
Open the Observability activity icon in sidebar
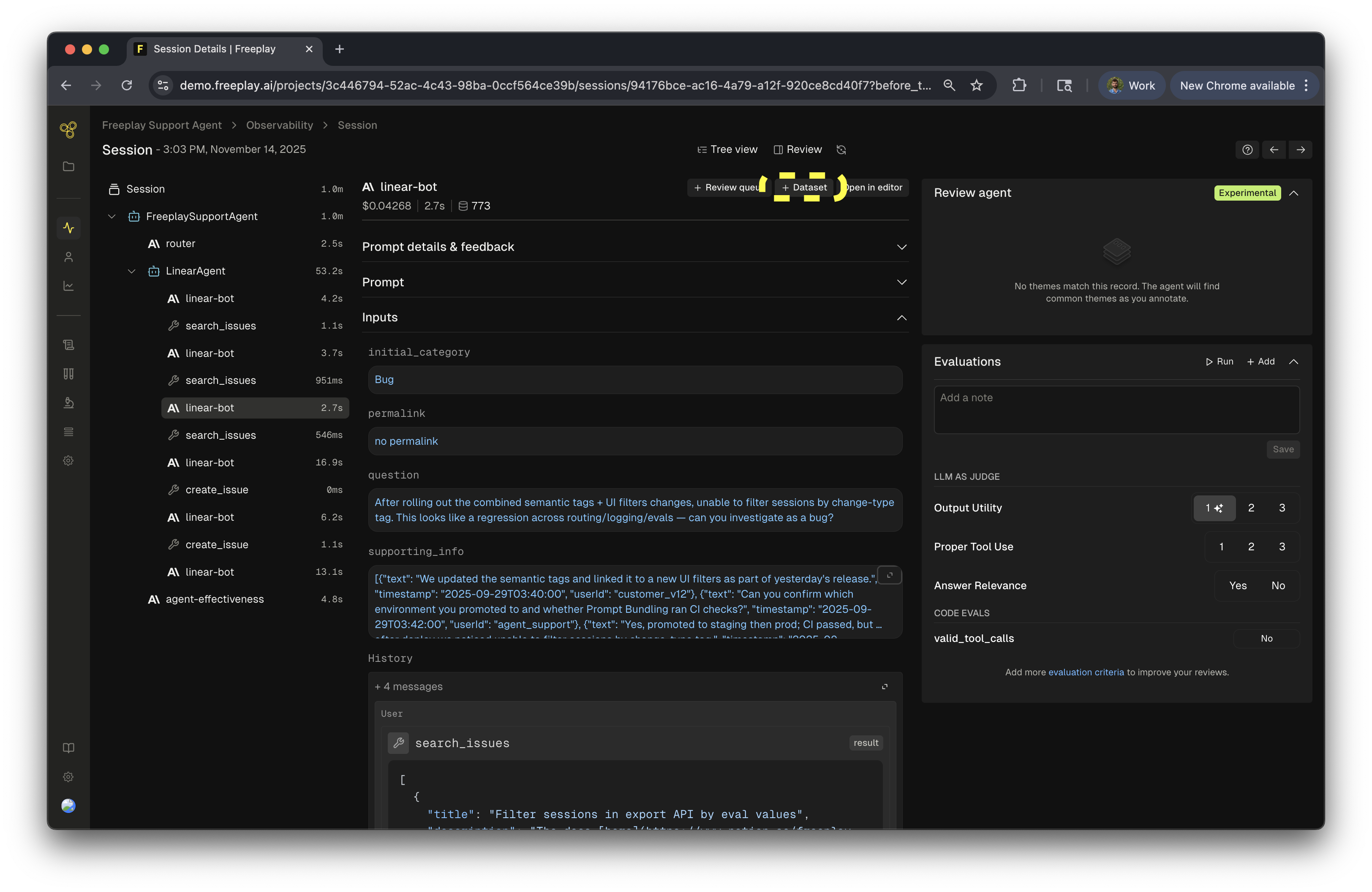pyautogui.click(x=68, y=228)
